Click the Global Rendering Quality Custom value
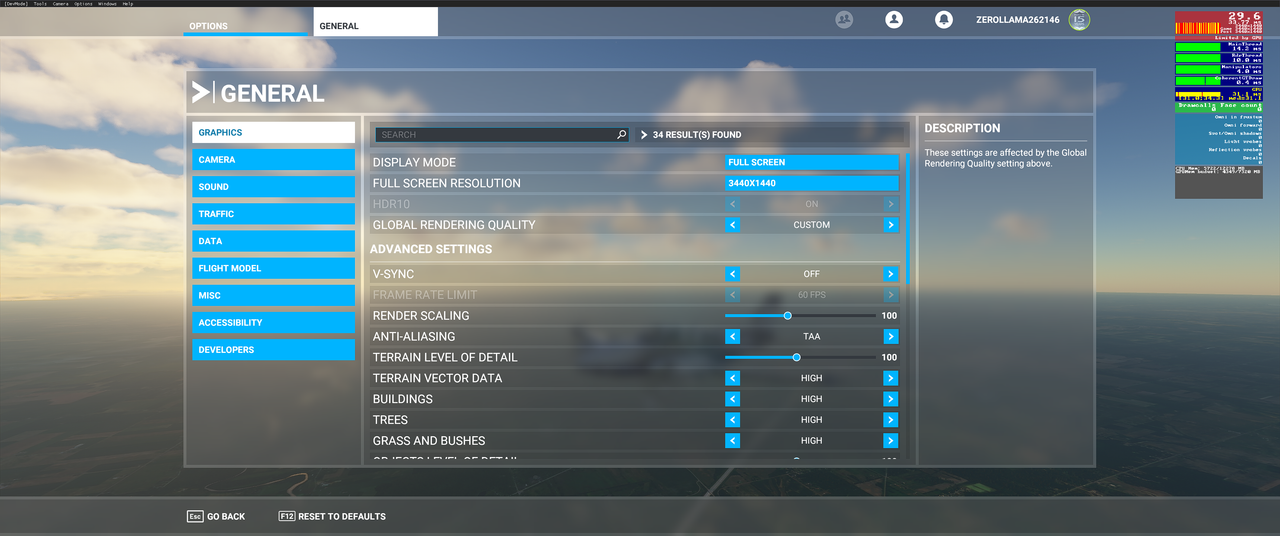The height and width of the screenshot is (536, 1280). point(812,225)
